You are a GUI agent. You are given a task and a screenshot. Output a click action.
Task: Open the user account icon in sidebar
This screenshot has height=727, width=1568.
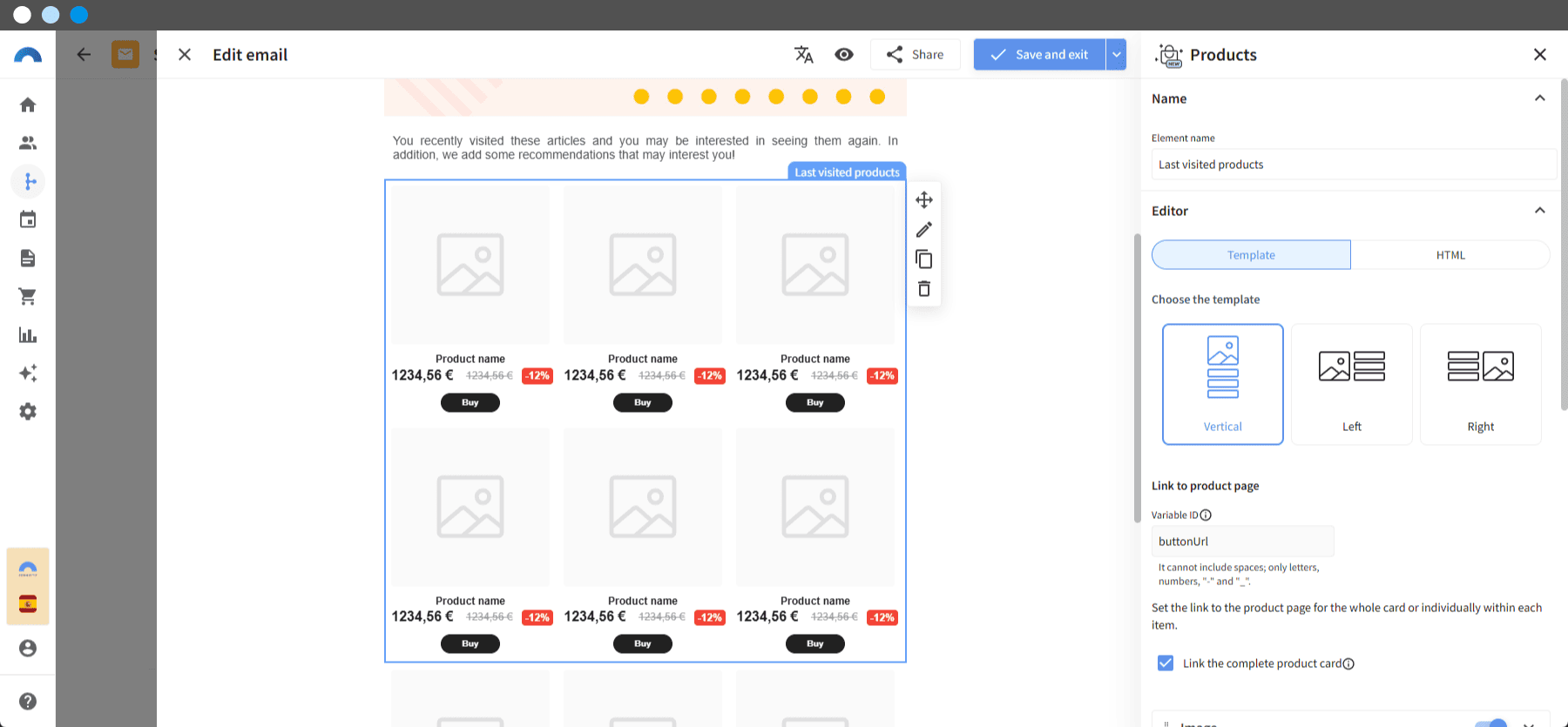pyautogui.click(x=28, y=648)
